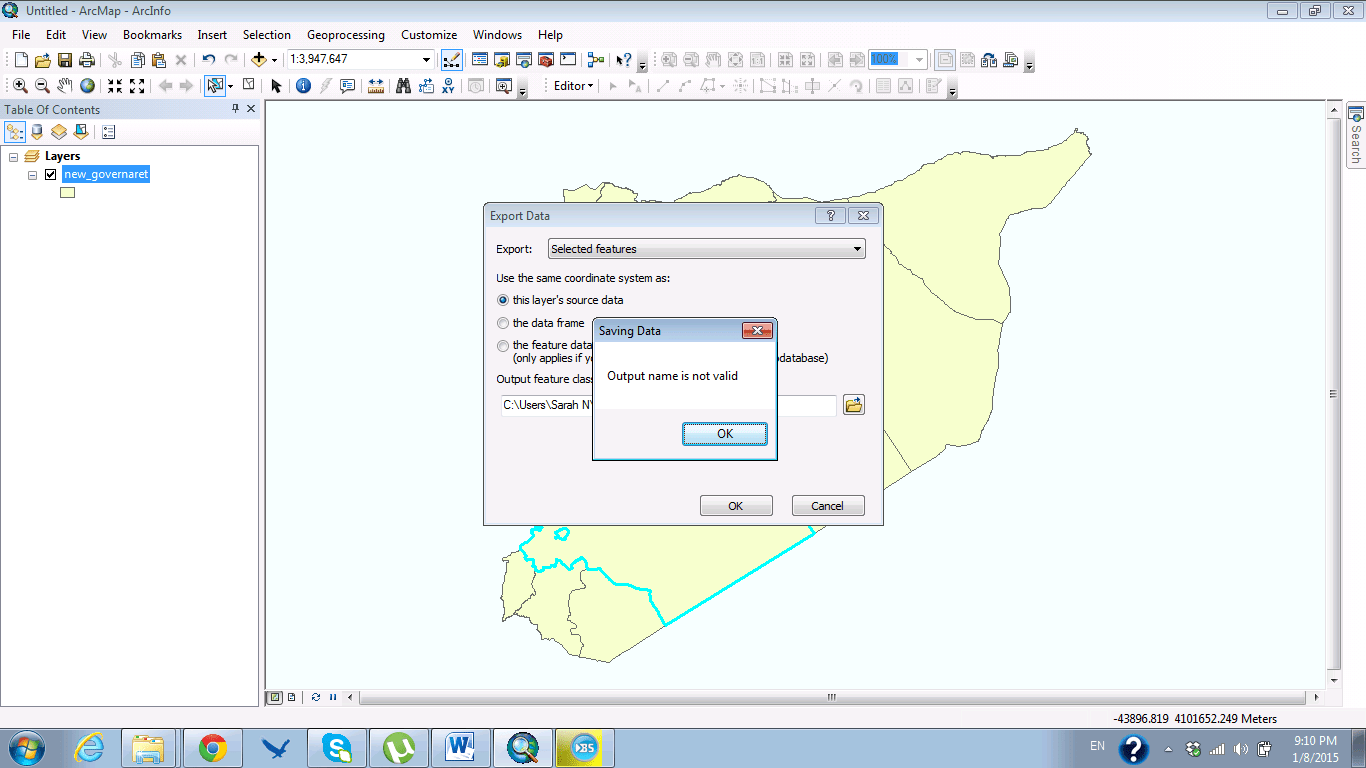Click the HTML Popup tool icon
Screen dimensions: 1366x768
tap(348, 86)
